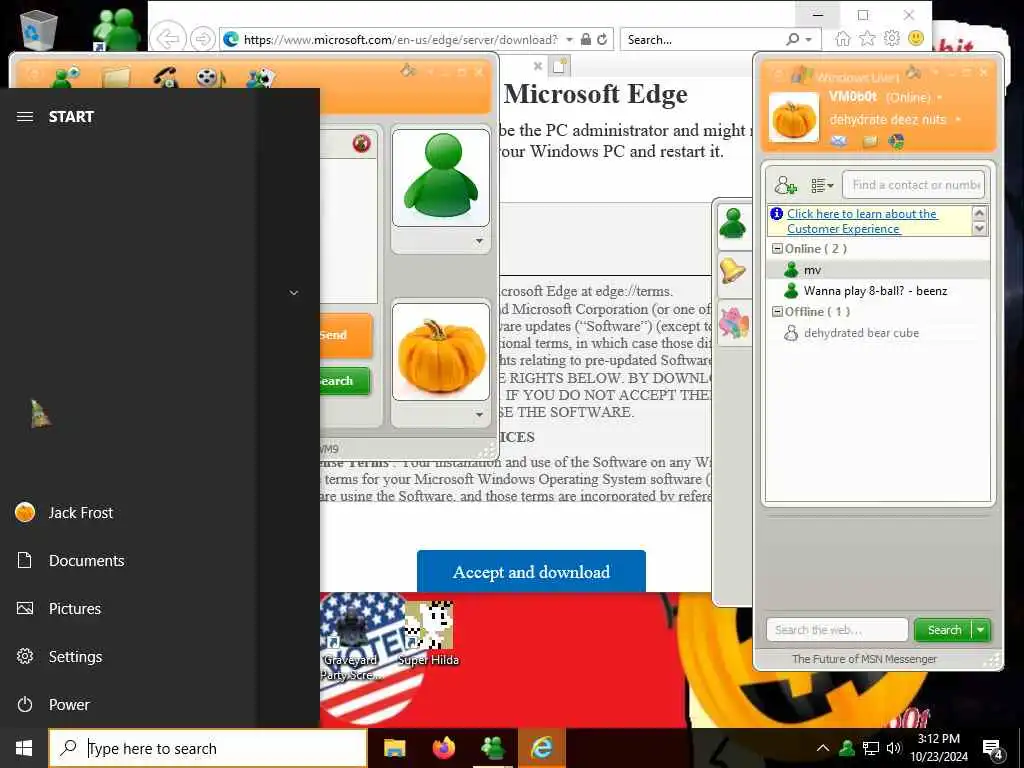
Task: Open the dropdown arrow beside personal message
Action: [x=958, y=120]
